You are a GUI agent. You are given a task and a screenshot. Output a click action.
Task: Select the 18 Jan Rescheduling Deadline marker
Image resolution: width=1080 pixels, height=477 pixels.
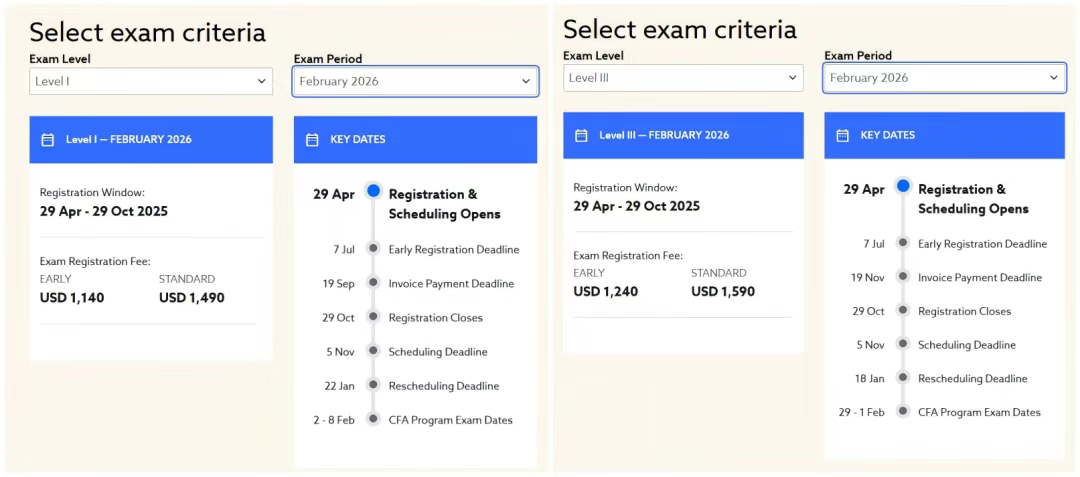(x=903, y=378)
